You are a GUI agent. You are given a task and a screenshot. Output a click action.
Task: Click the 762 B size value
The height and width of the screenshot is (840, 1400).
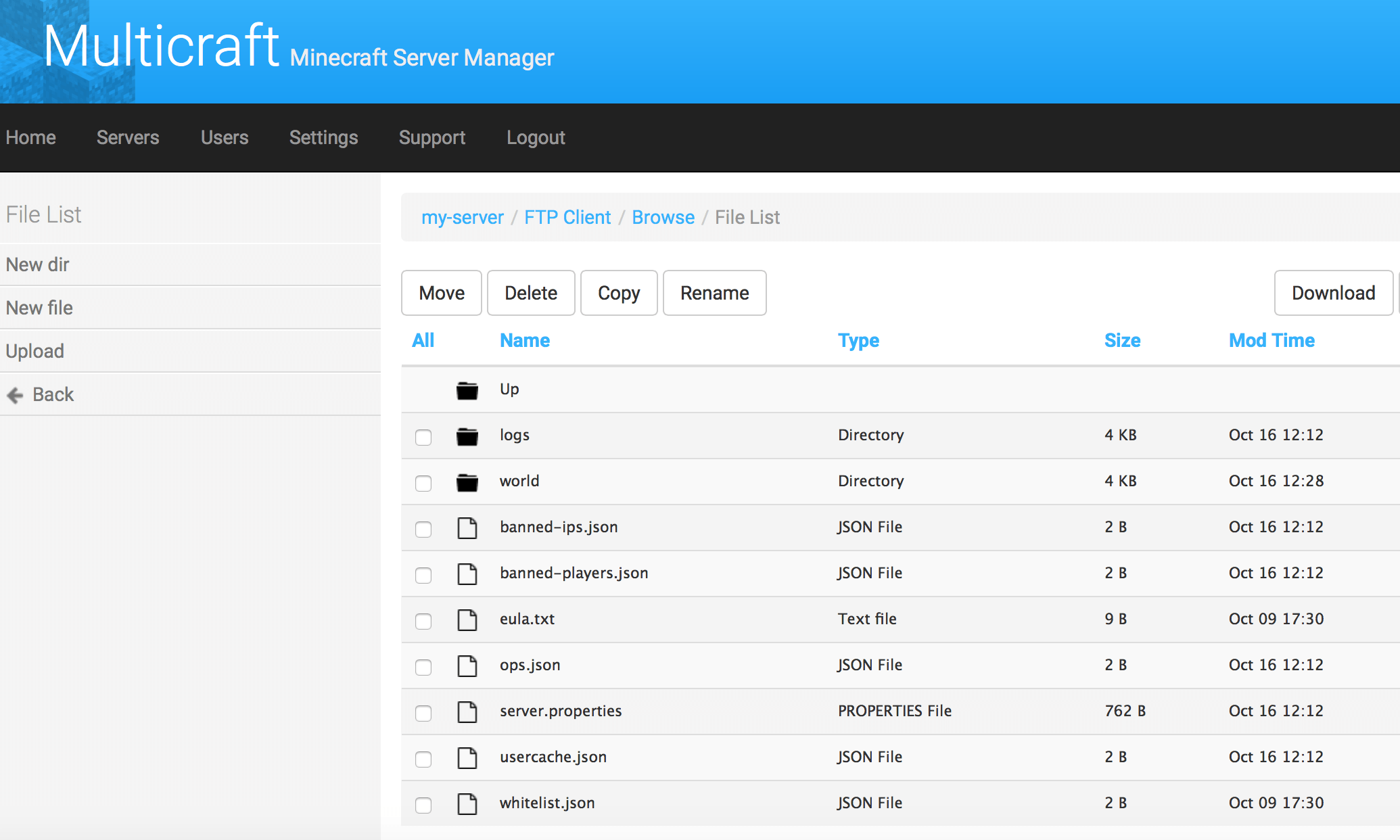[x=1125, y=711]
